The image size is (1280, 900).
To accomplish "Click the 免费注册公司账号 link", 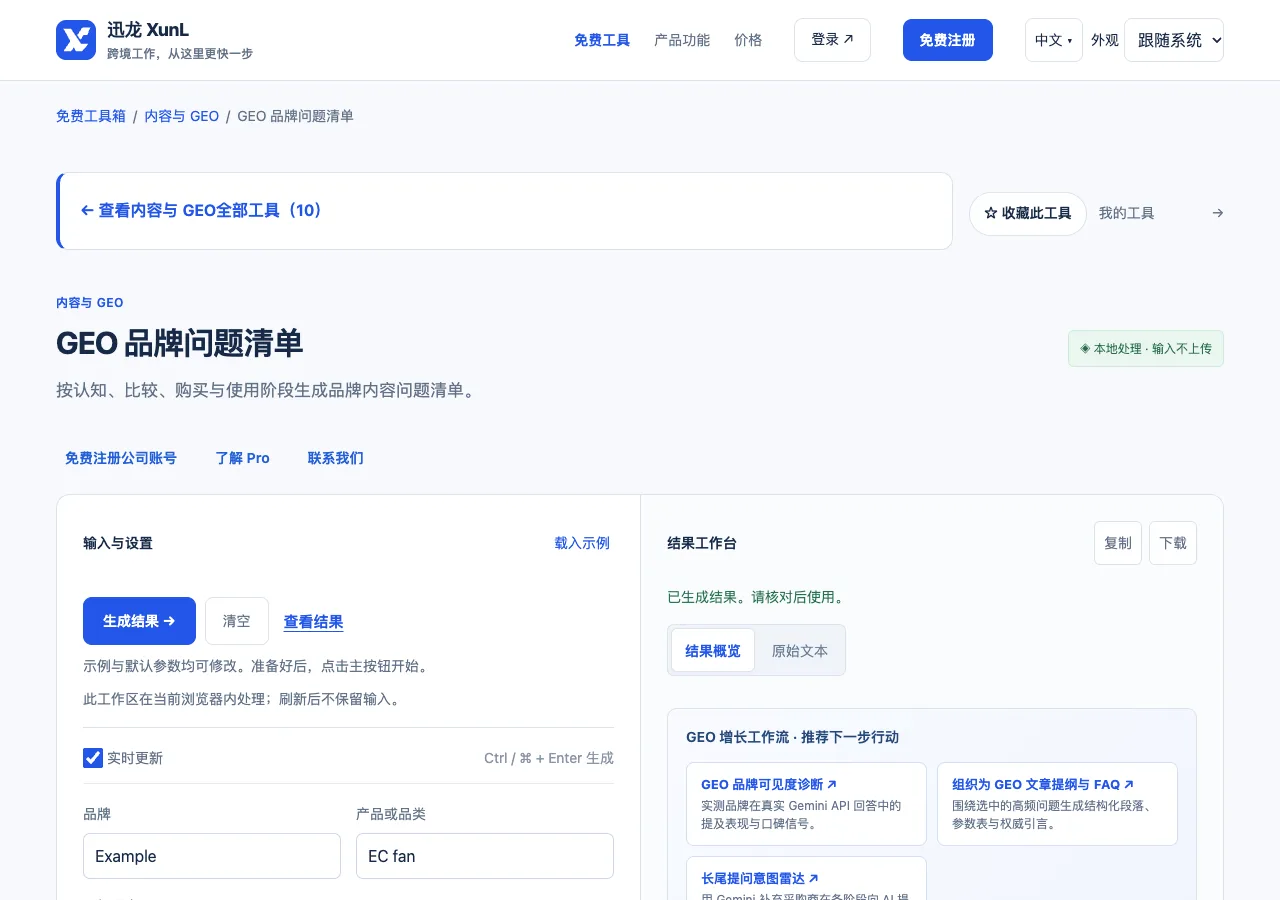I will (121, 458).
